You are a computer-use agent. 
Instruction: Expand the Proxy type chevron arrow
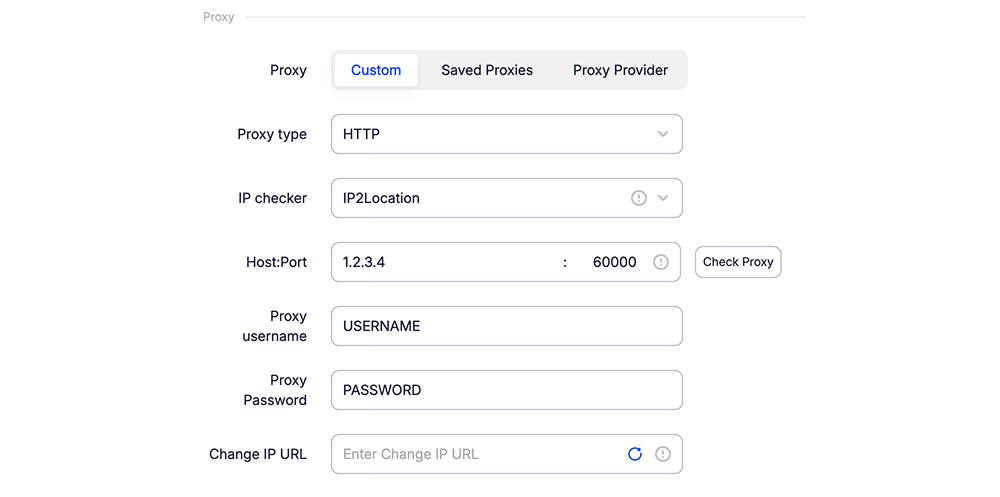[663, 134]
